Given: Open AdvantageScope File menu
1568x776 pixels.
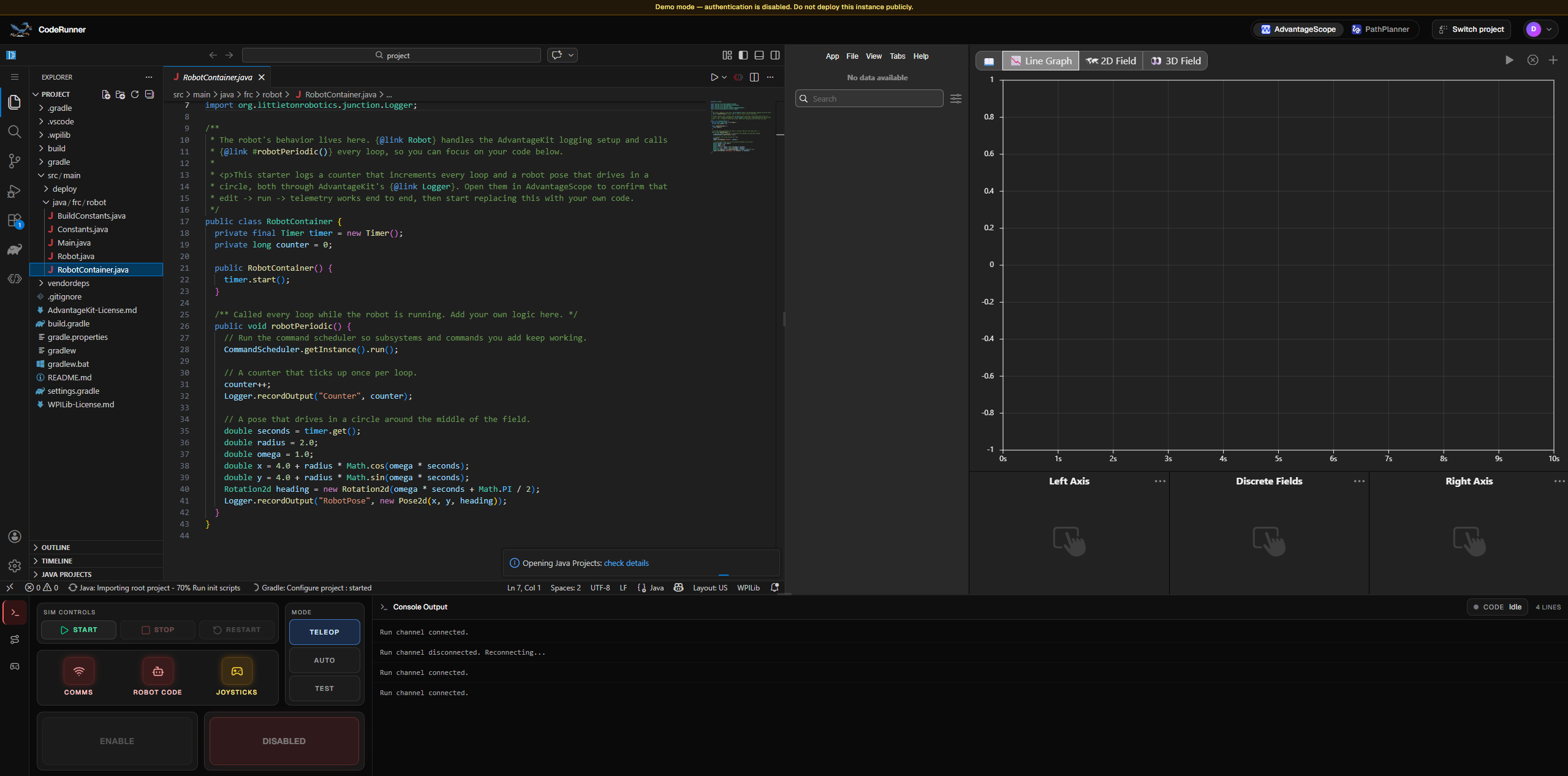Looking at the screenshot, I should (x=852, y=56).
